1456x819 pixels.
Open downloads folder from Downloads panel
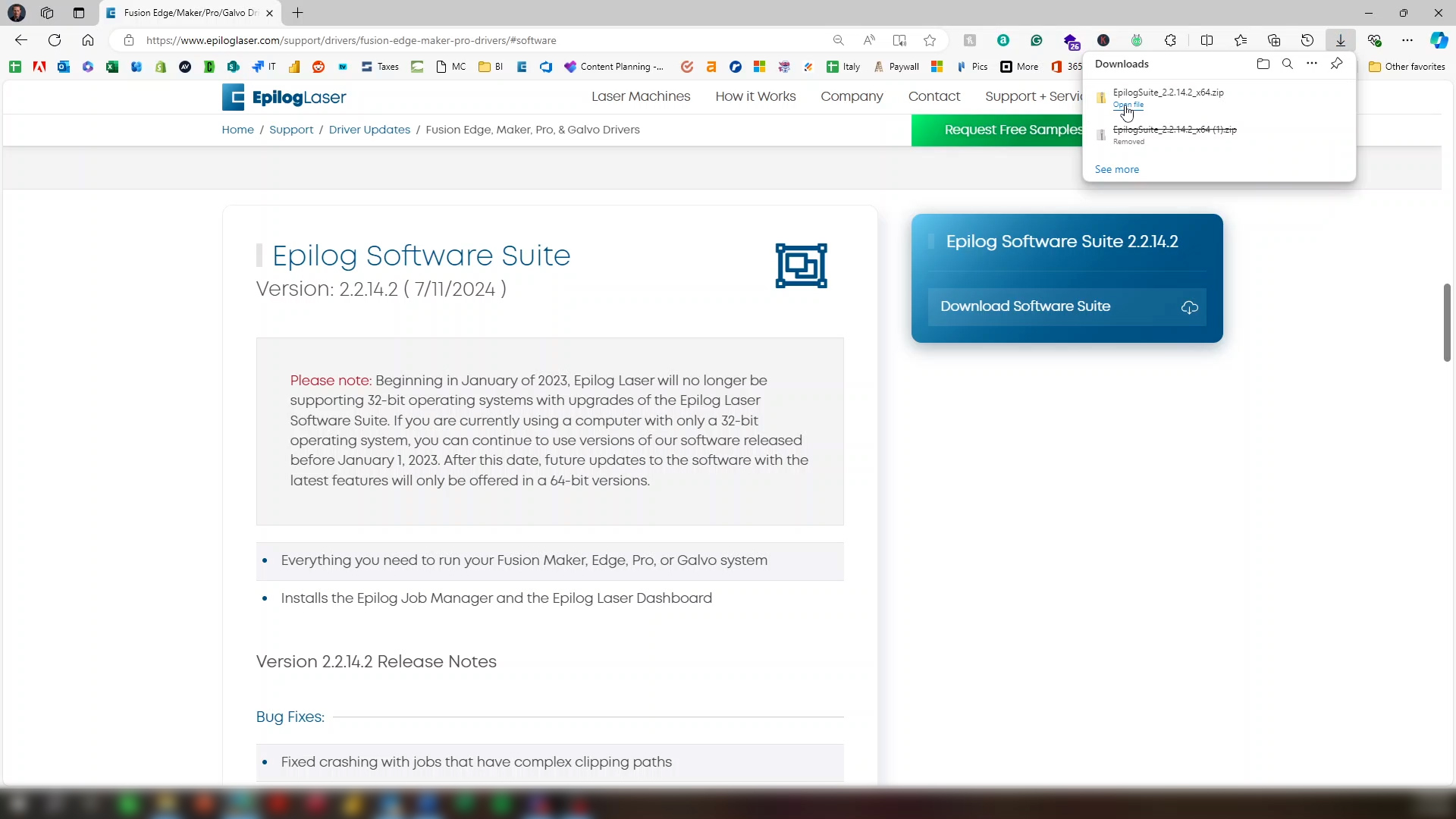[x=1263, y=64]
